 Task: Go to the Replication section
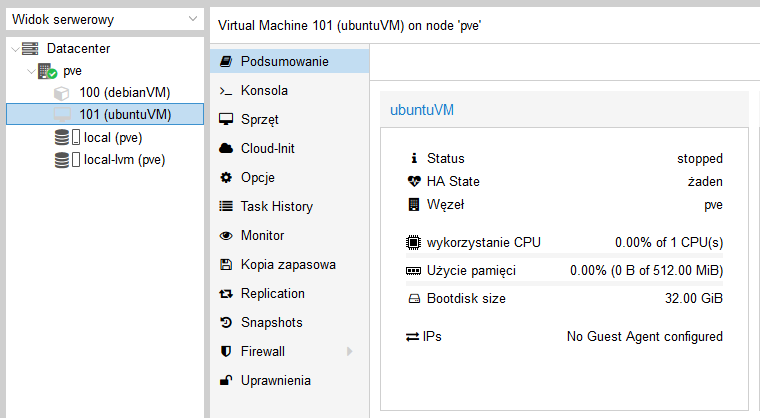pos(272,293)
